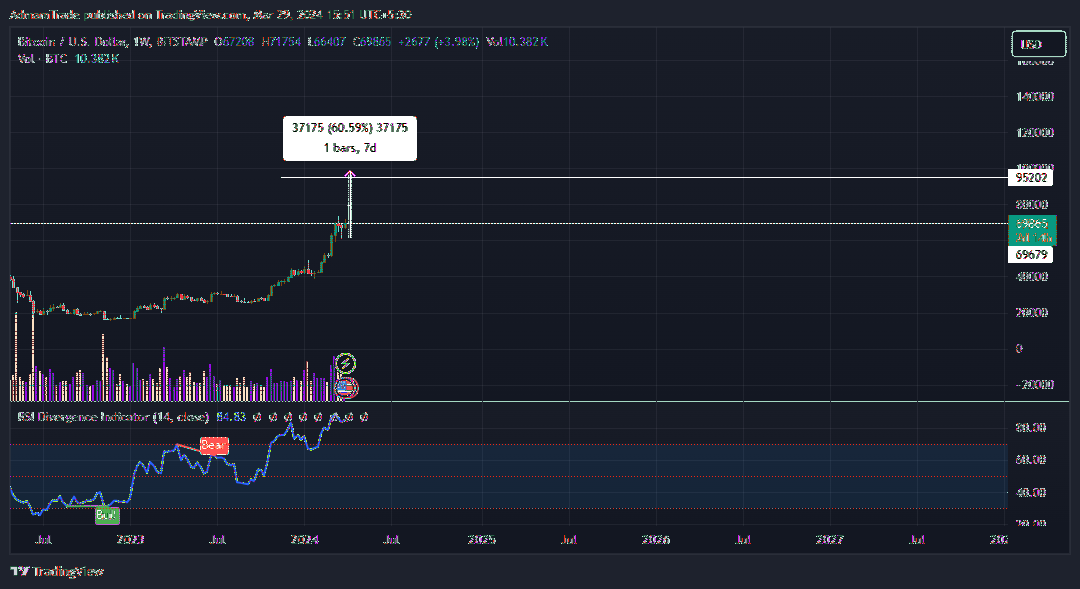Click the 60.00 RSI axis label
The width and height of the screenshot is (1080, 589).
coord(1031,459)
